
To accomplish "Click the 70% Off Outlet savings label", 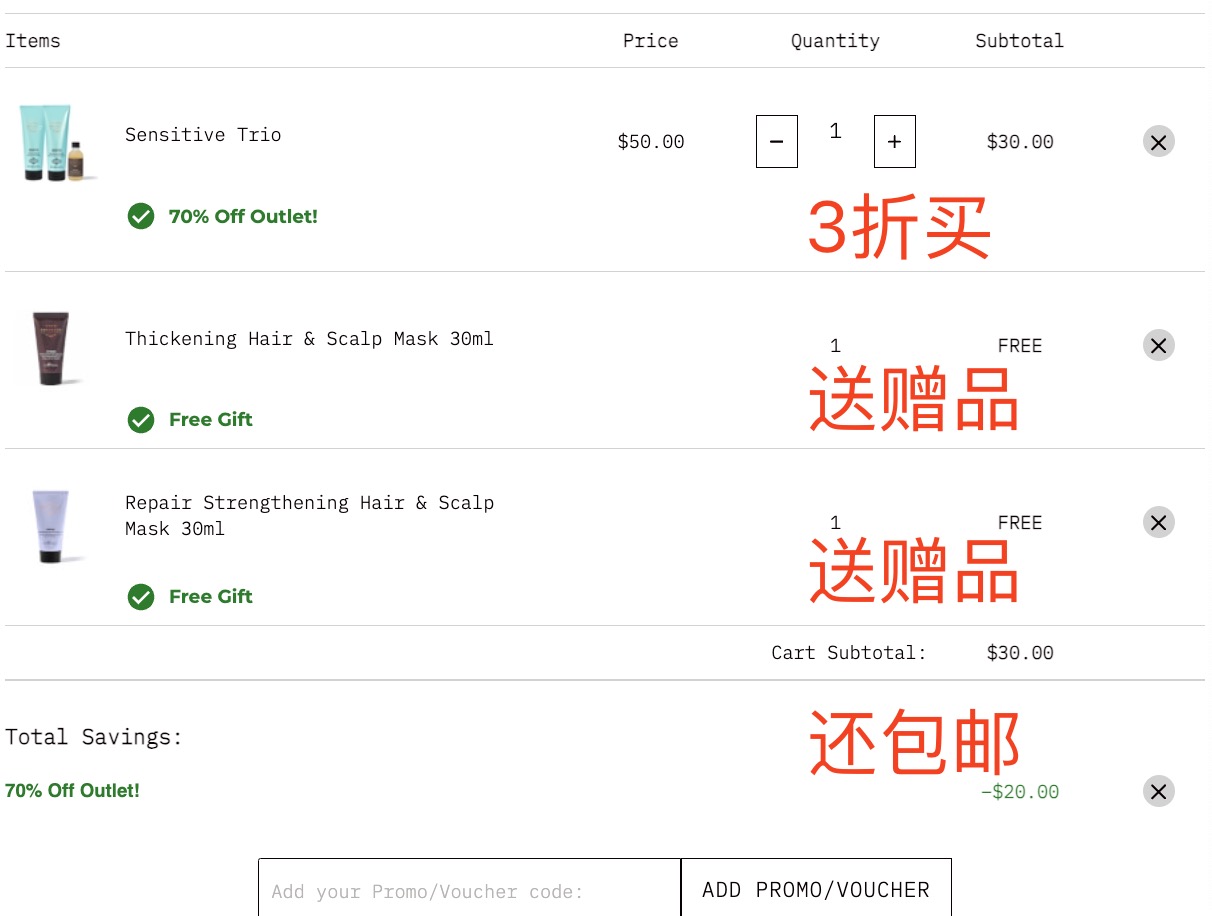I will pos(72,791).
